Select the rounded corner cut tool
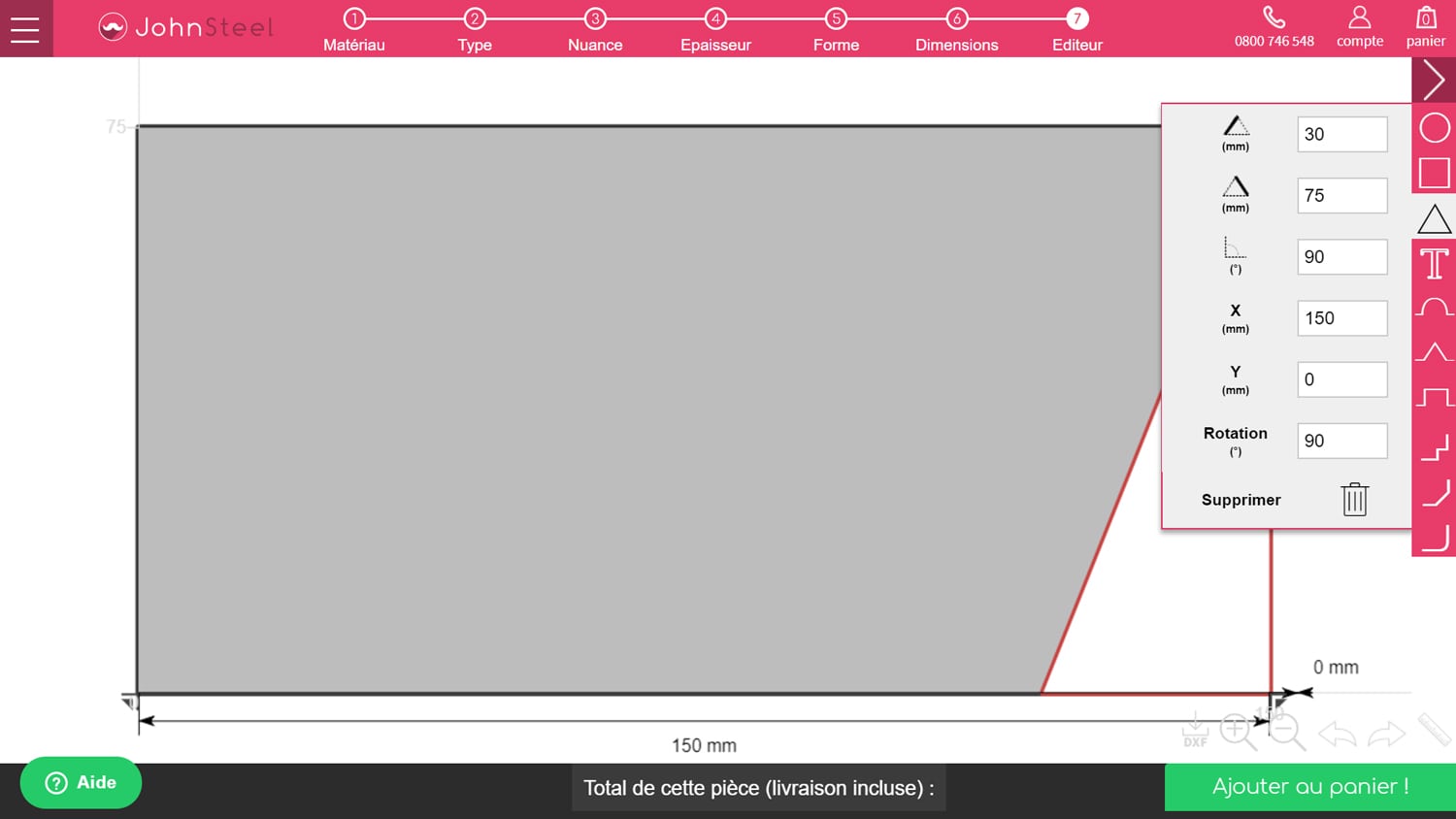The height and width of the screenshot is (819, 1456). coord(1434,538)
